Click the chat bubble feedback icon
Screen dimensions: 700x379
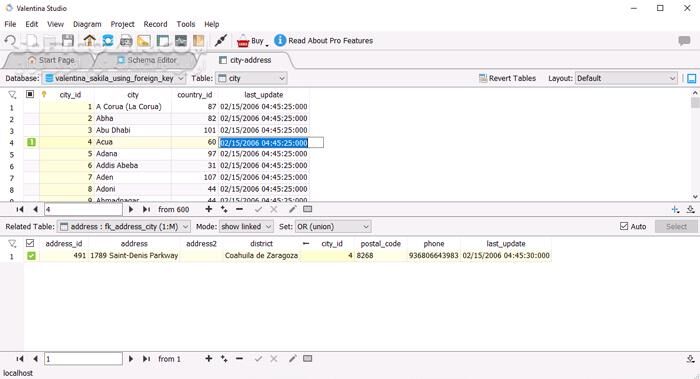point(684,41)
